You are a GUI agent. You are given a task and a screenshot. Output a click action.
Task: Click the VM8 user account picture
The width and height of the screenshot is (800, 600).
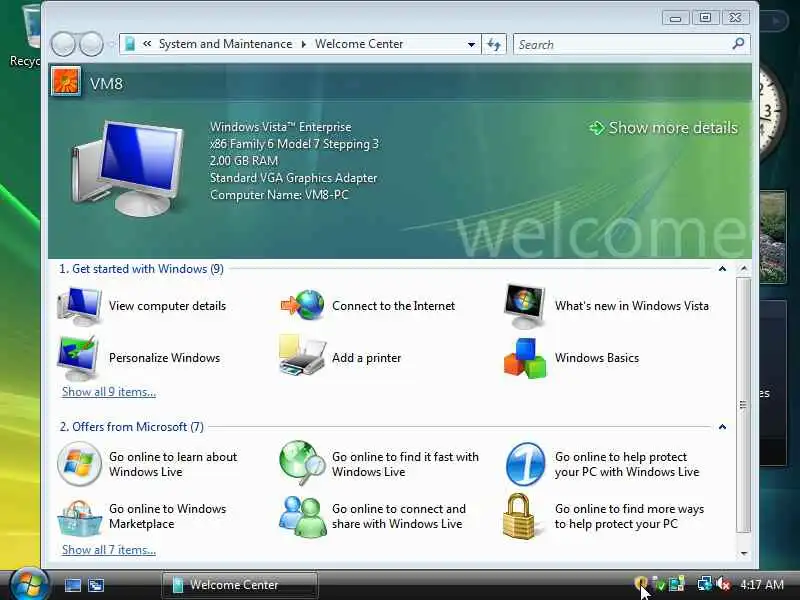[66, 82]
